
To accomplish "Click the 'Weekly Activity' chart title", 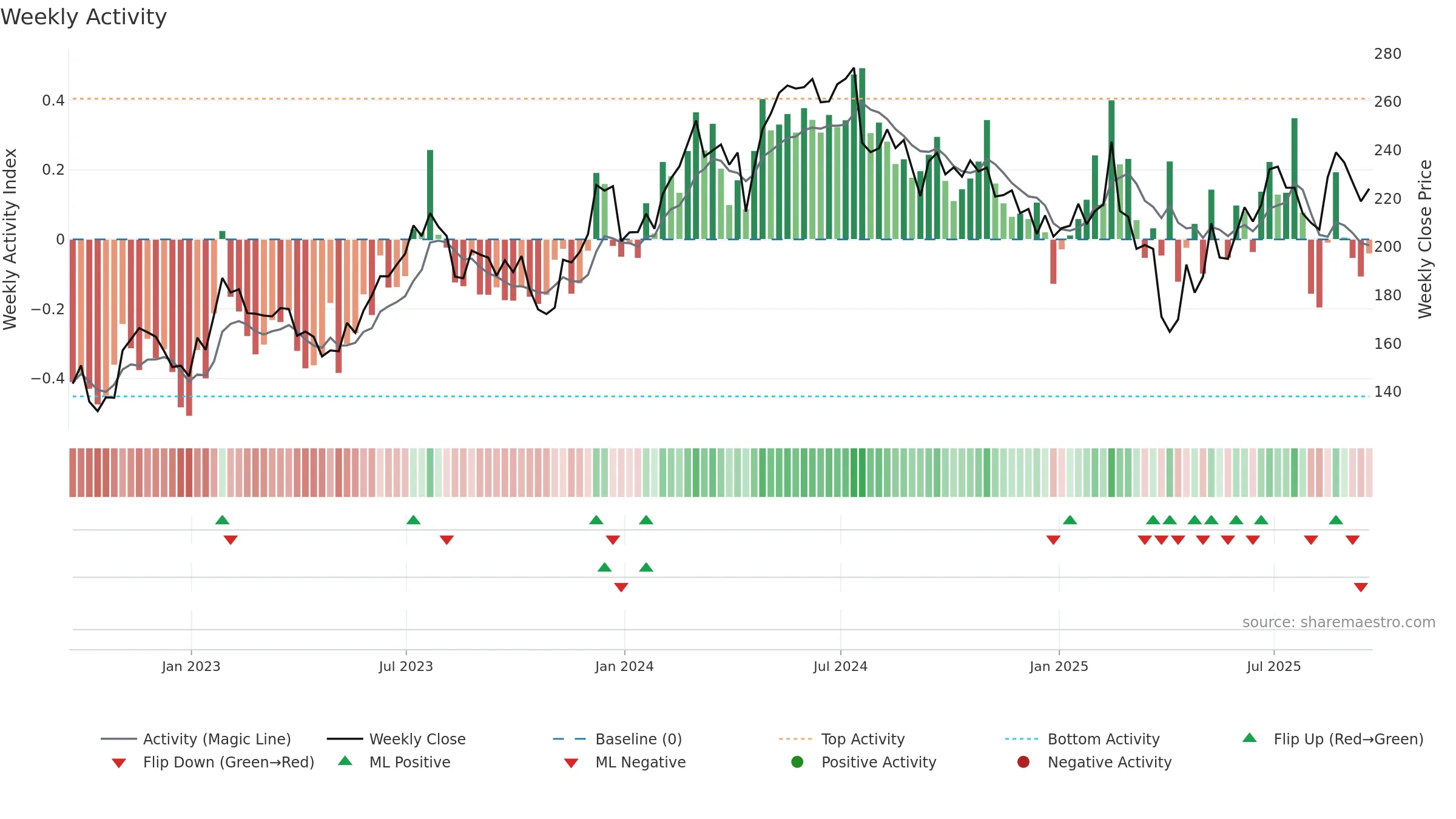I will (84, 17).
